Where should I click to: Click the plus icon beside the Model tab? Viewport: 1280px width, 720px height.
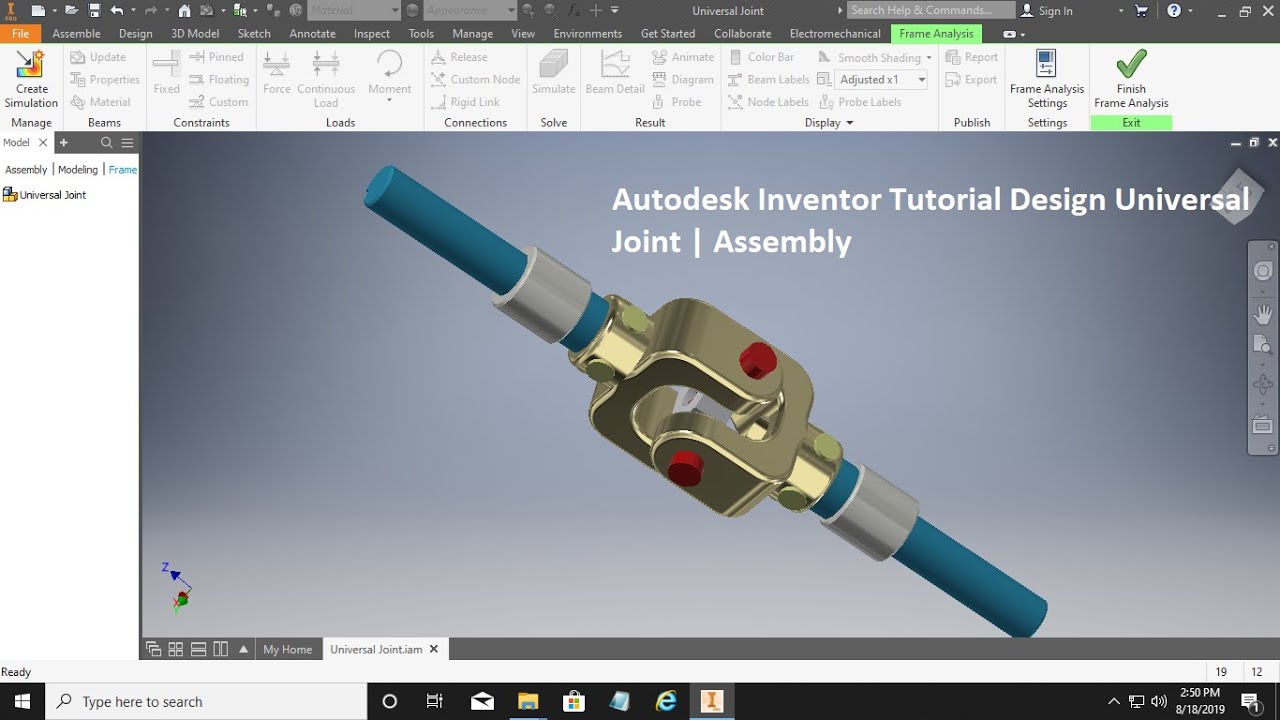[x=63, y=143]
